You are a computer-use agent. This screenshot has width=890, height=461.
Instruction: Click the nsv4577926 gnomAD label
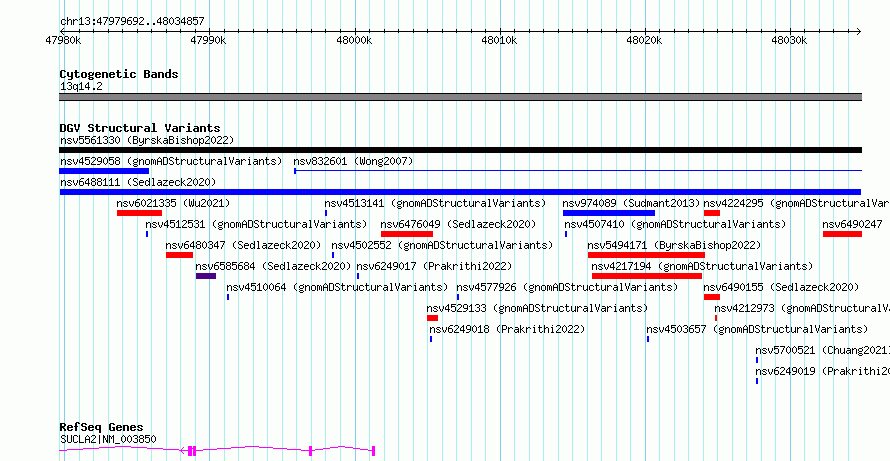pos(567,287)
